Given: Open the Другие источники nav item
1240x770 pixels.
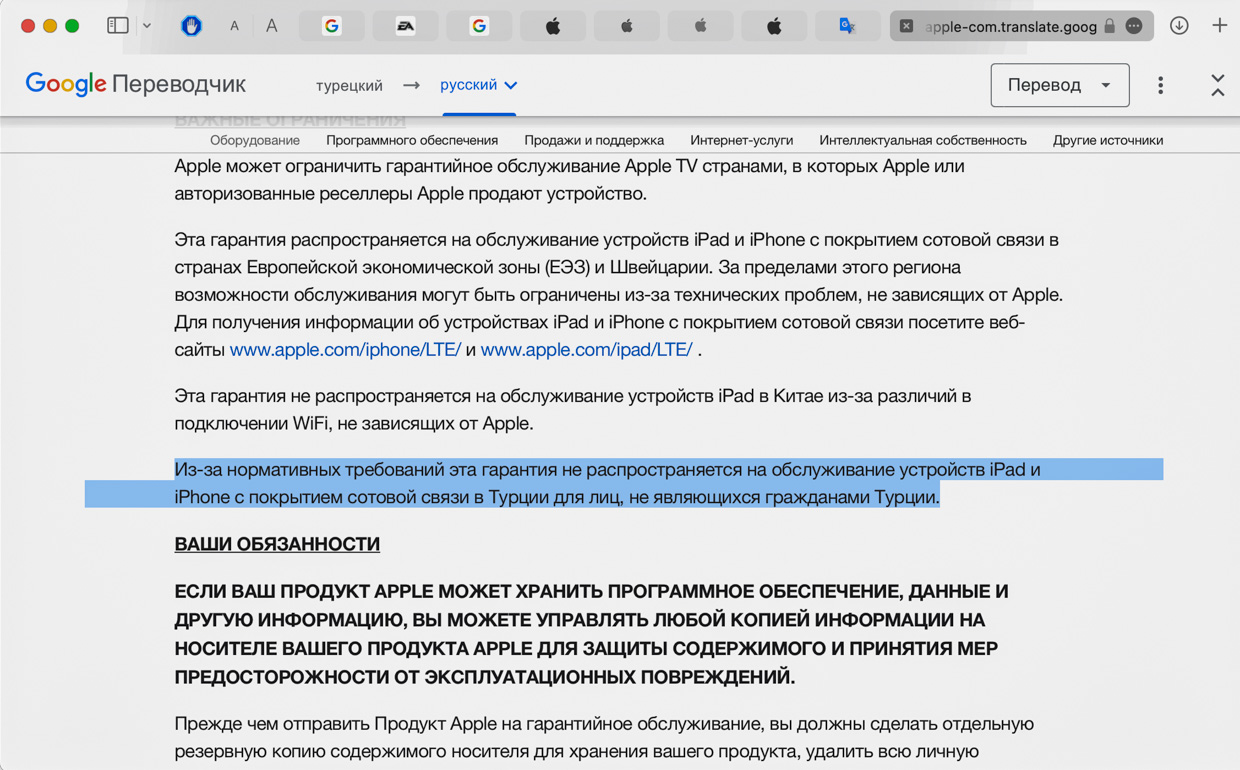Looking at the screenshot, I should (x=1108, y=140).
